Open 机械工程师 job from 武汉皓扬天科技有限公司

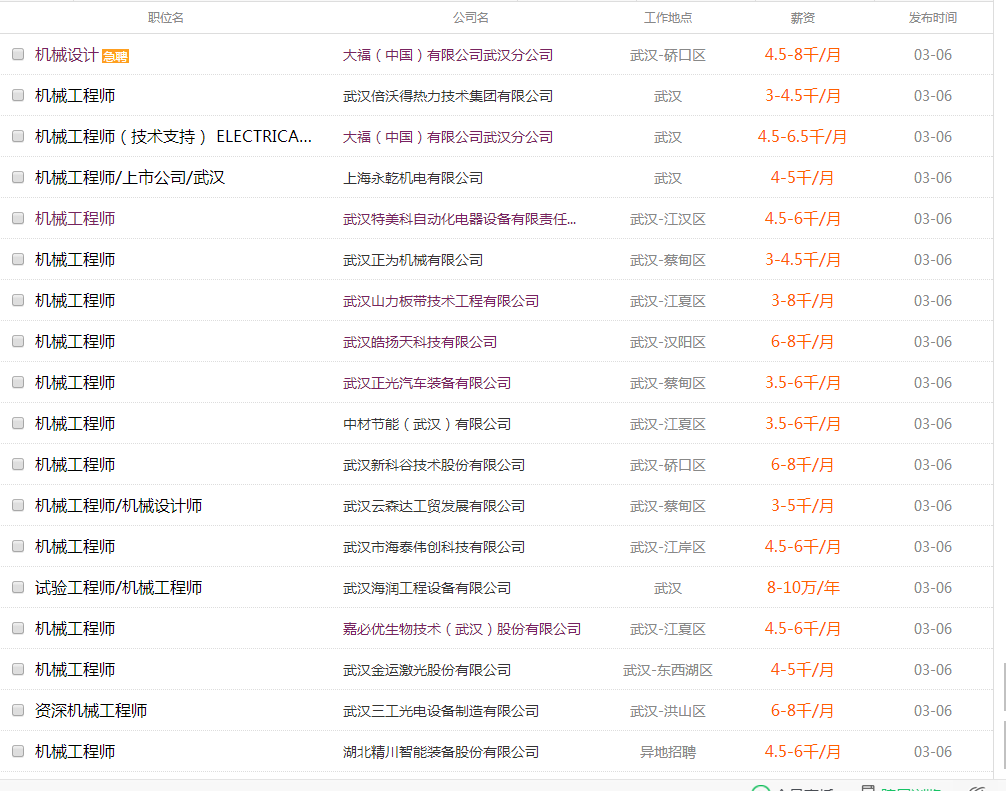click(75, 342)
